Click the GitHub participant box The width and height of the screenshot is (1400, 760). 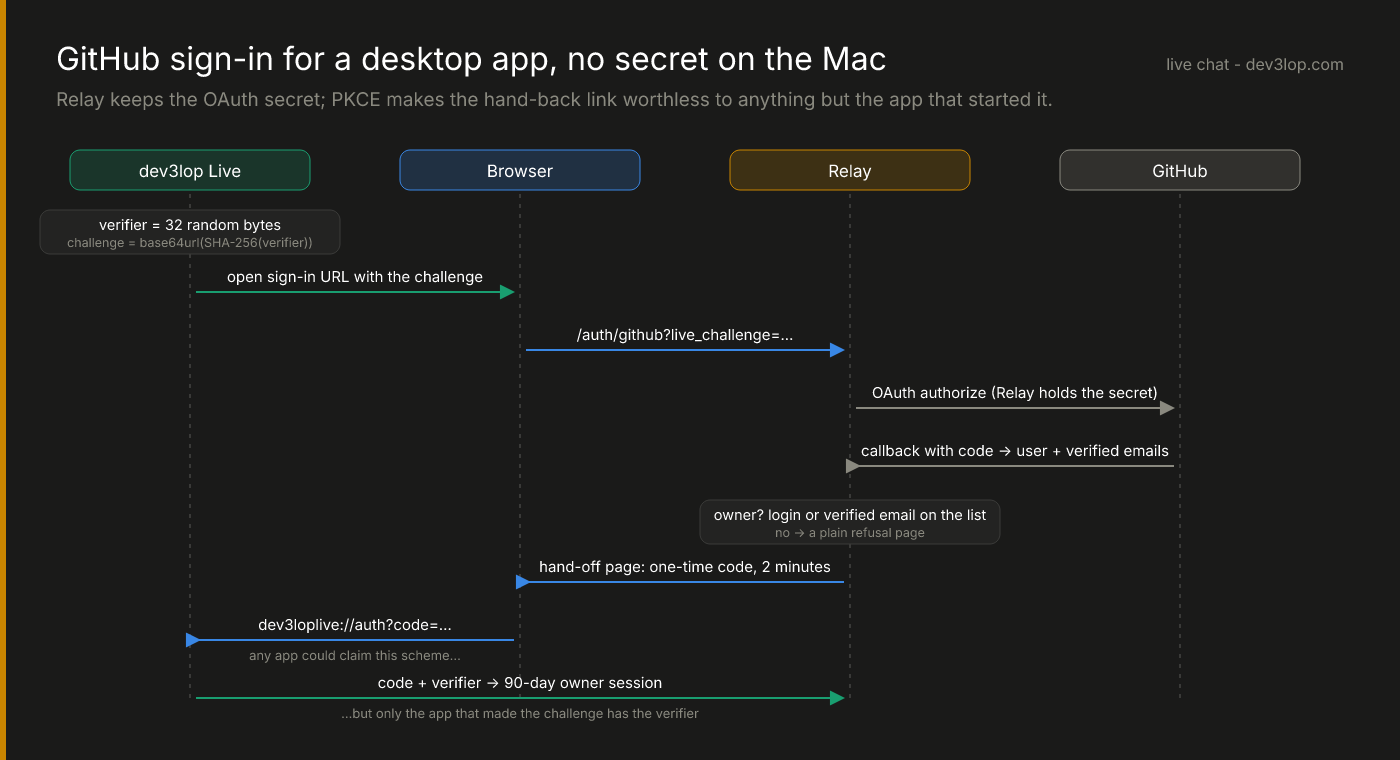click(x=1180, y=170)
